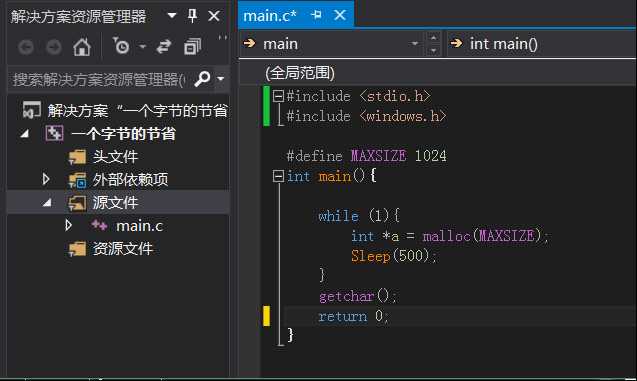Click the main.c file type icon
637x381 pixels.
99,225
